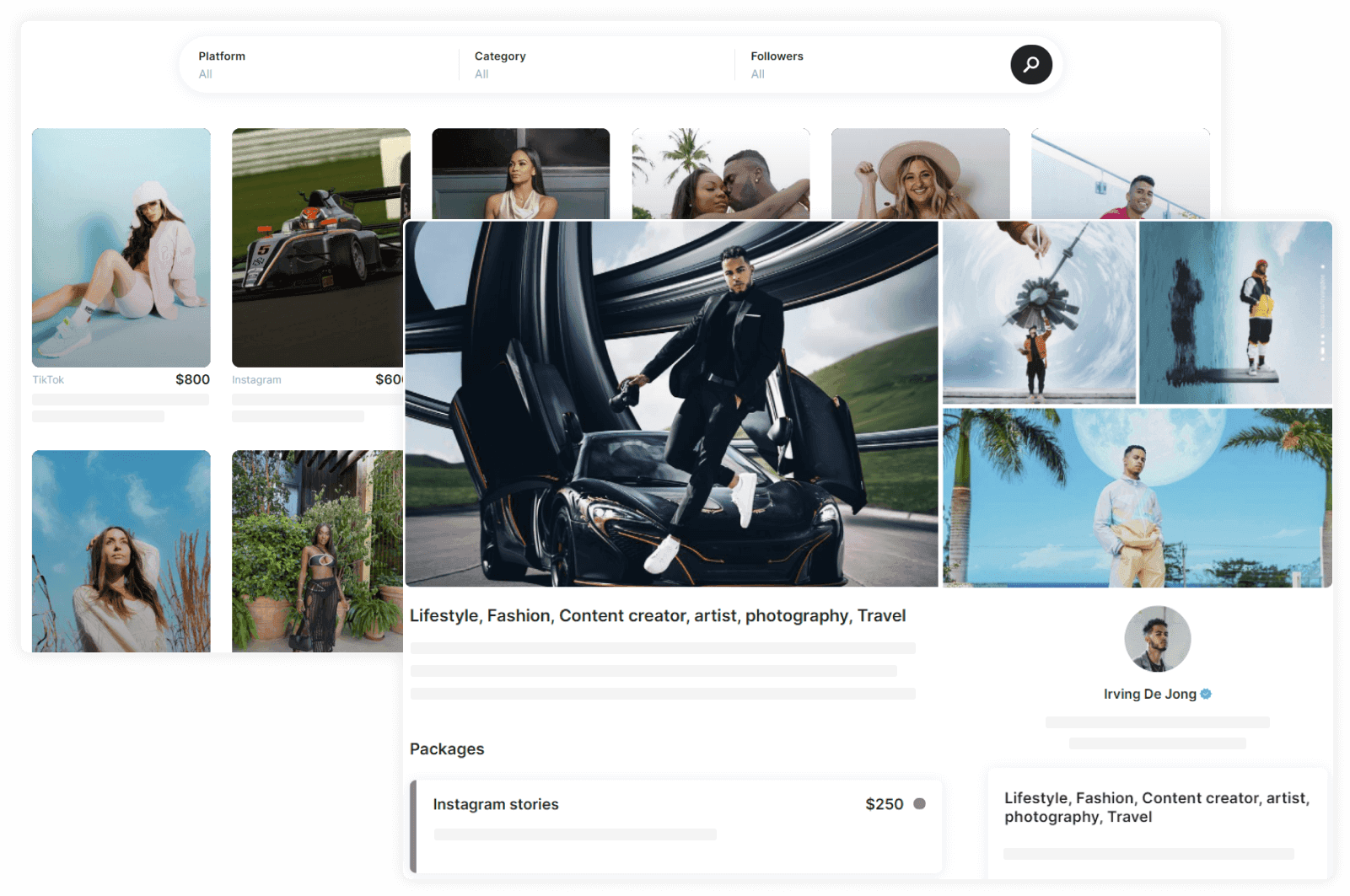Click the Irving De Jong name link
This screenshot has width=1350, height=896.
pyautogui.click(x=1149, y=694)
